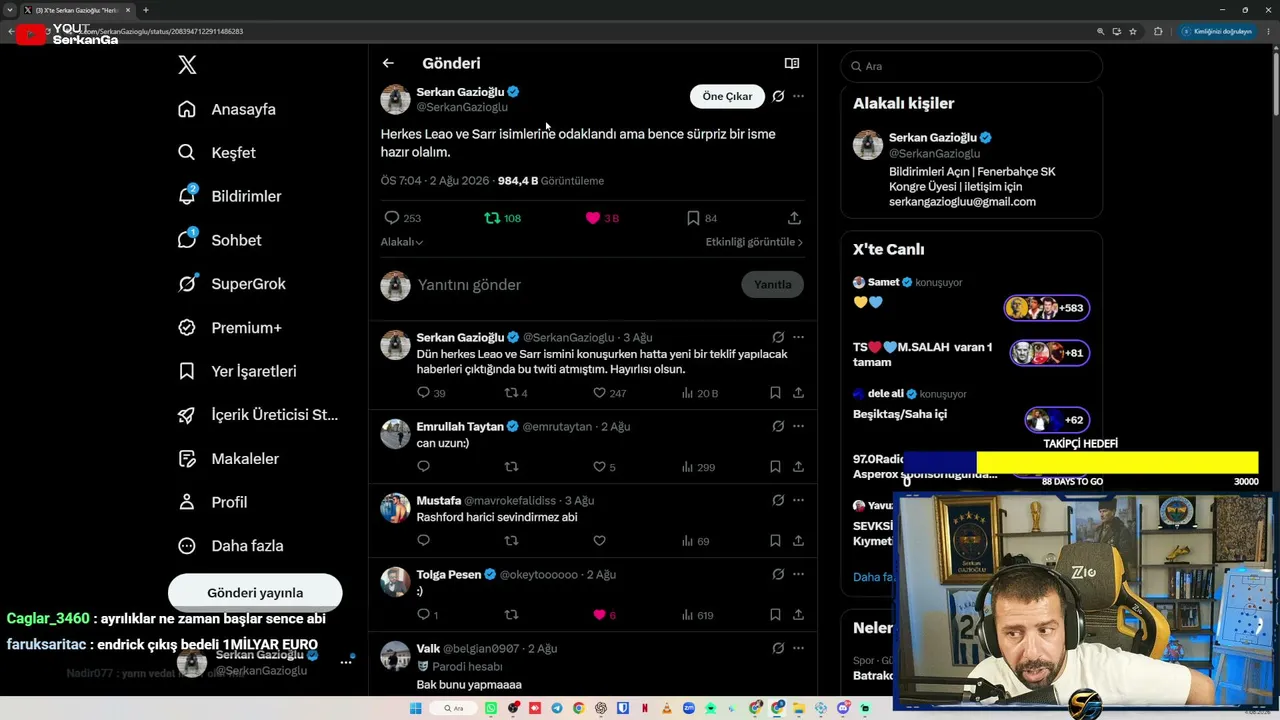Go to Anasayfa in the sidebar

(227, 109)
